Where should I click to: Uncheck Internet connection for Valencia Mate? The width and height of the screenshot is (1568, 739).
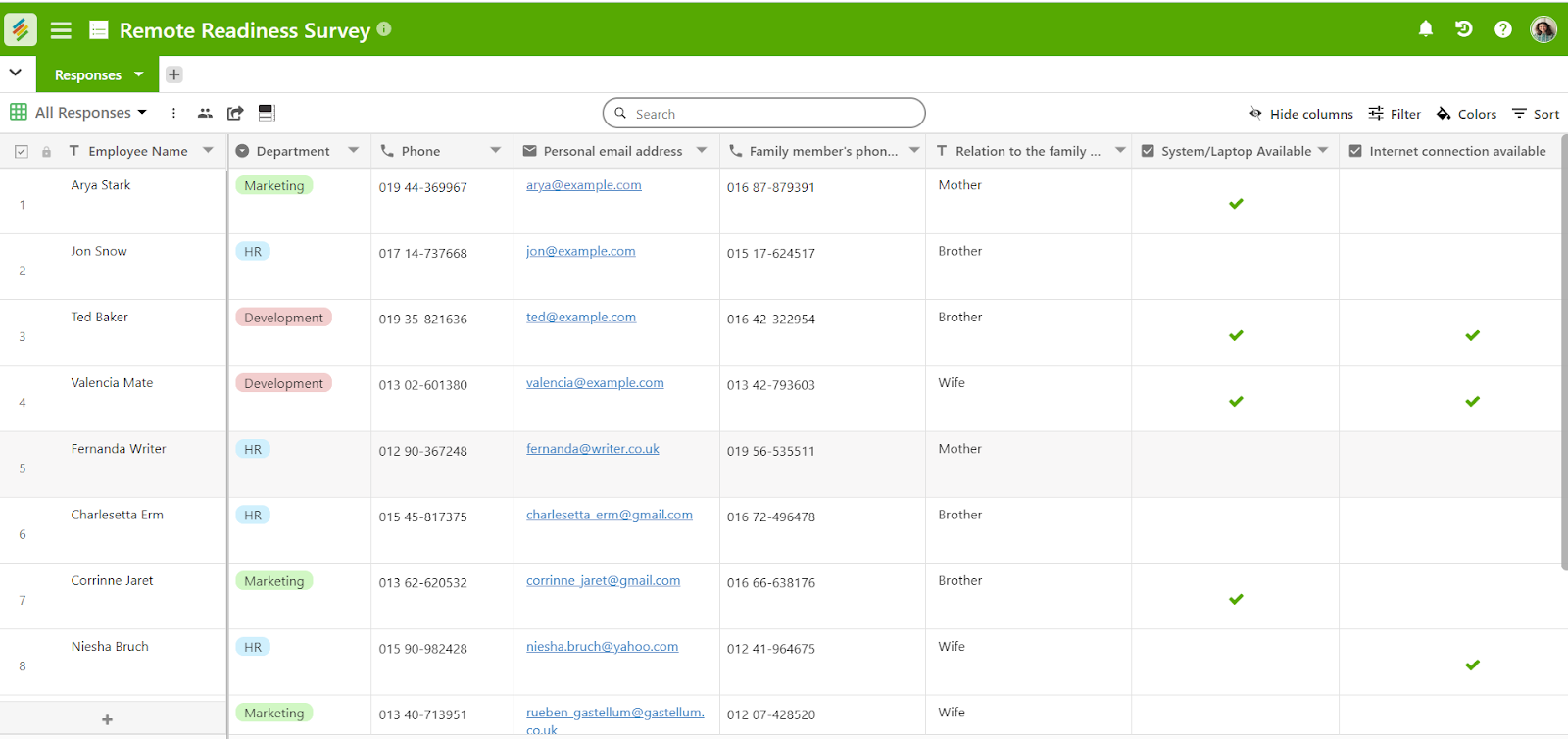click(x=1472, y=401)
